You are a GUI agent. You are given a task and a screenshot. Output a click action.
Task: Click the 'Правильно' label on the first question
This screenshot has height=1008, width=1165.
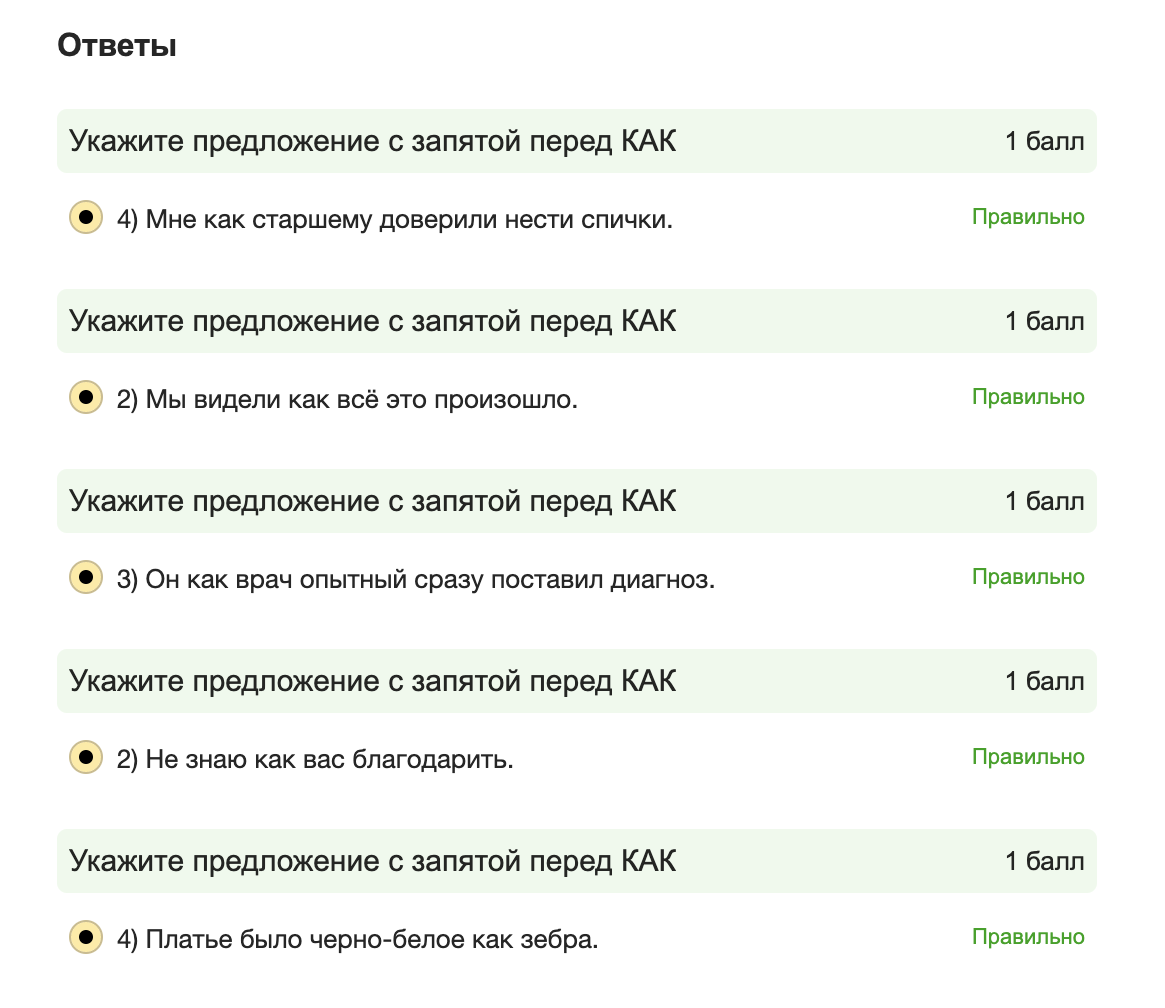point(1026,216)
